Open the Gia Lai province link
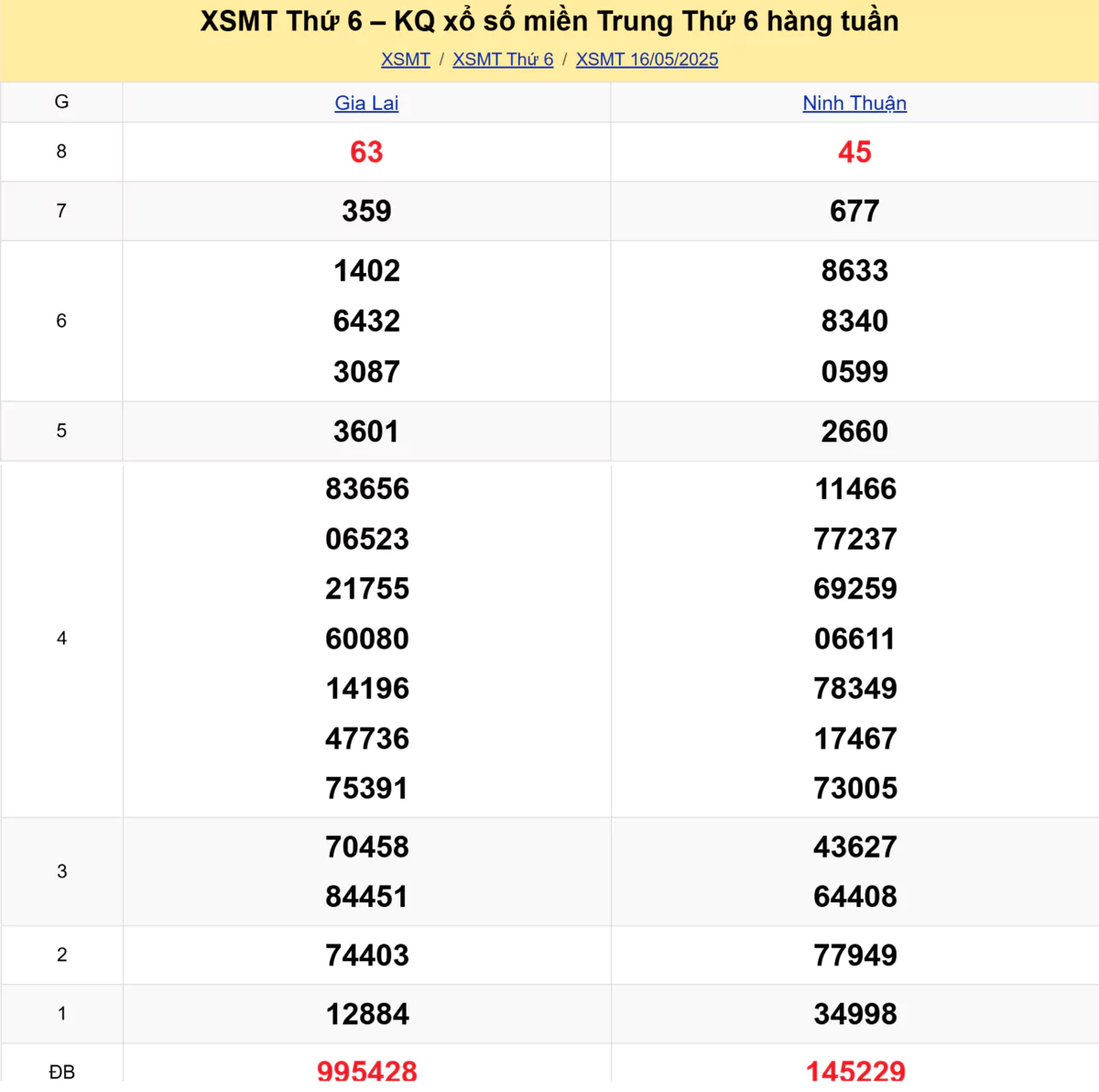Image resolution: width=1099 pixels, height=1092 pixels. (366, 103)
